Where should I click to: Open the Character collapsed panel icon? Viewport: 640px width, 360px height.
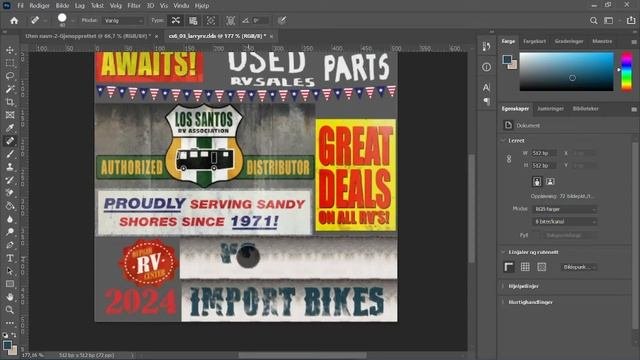[x=486, y=87]
